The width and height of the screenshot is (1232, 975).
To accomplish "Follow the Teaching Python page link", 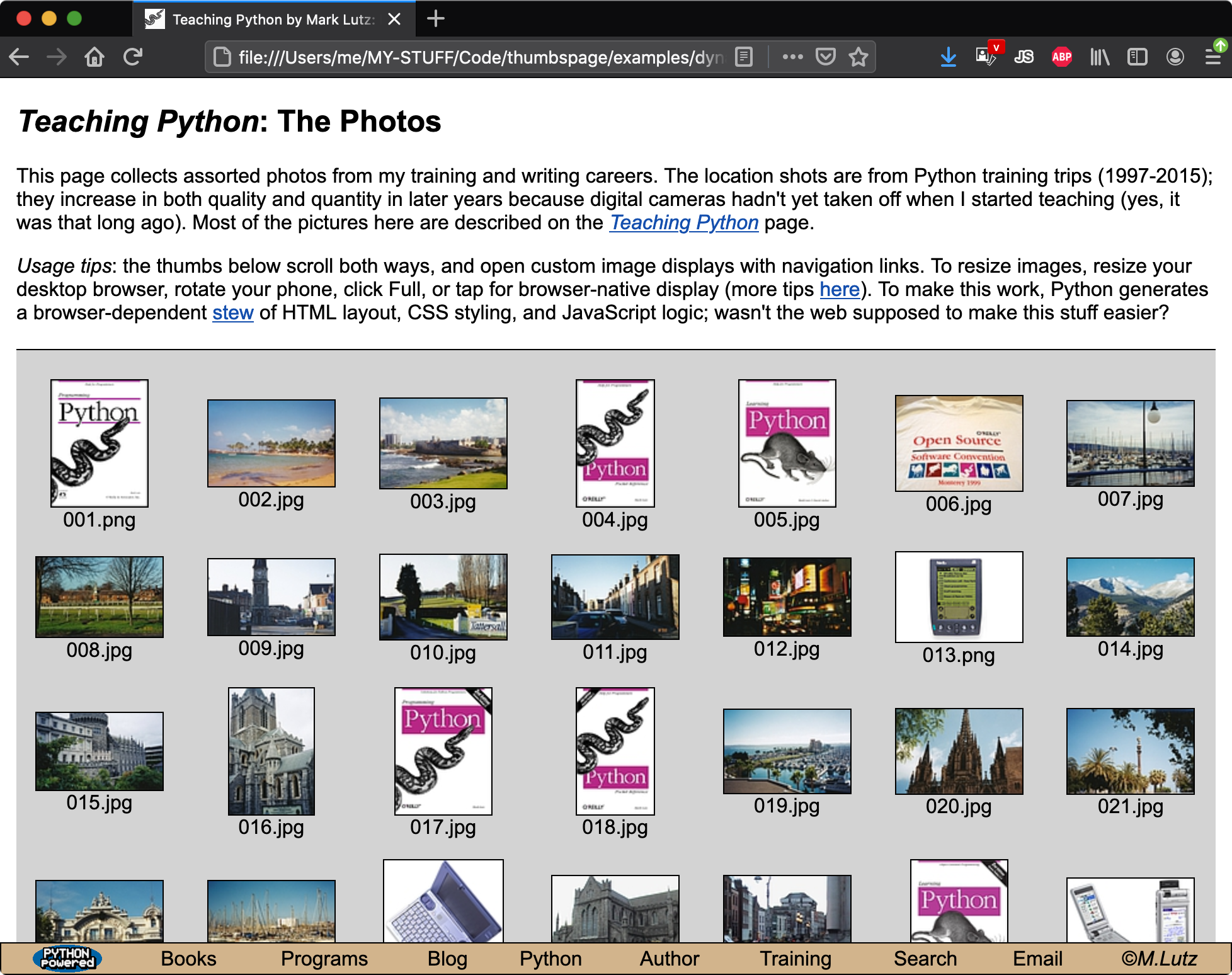I will (683, 222).
